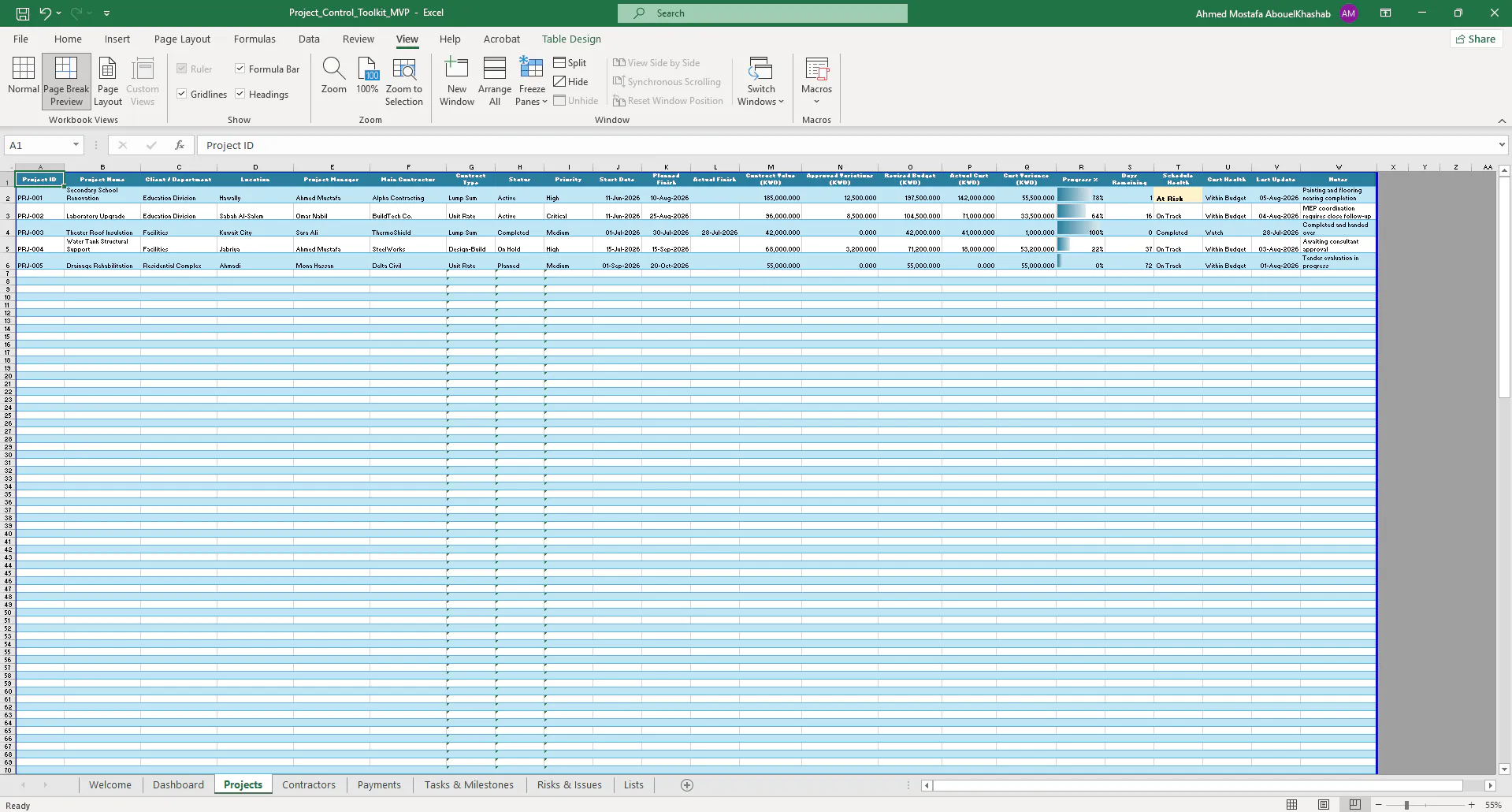Viewport: 1512px width, 812px height.
Task: Toggle the Ruler checkbox
Action: pos(182,69)
